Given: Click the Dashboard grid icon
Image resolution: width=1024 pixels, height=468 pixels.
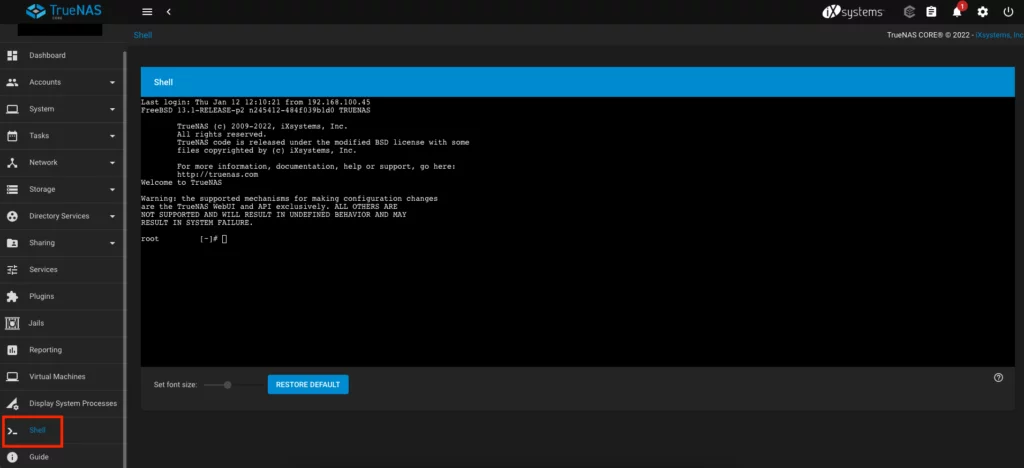Looking at the screenshot, I should [x=12, y=55].
